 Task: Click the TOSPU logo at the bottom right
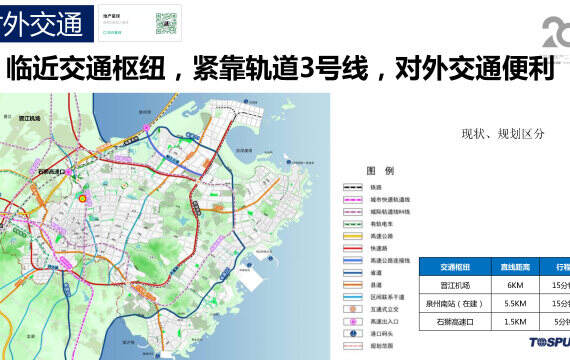549,342
